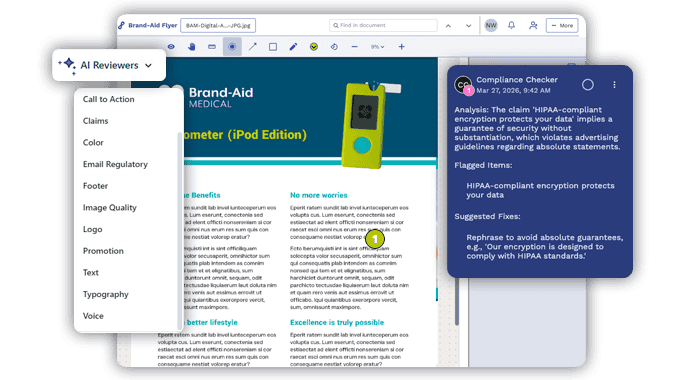Click the Brand-Aid Medical logo text
700x380 pixels.
point(221,97)
